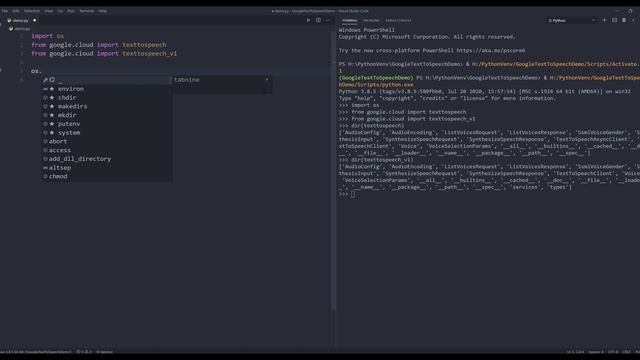This screenshot has width=640, height=360.
Task: Open the Terminal menu
Action: [x=87, y=11]
